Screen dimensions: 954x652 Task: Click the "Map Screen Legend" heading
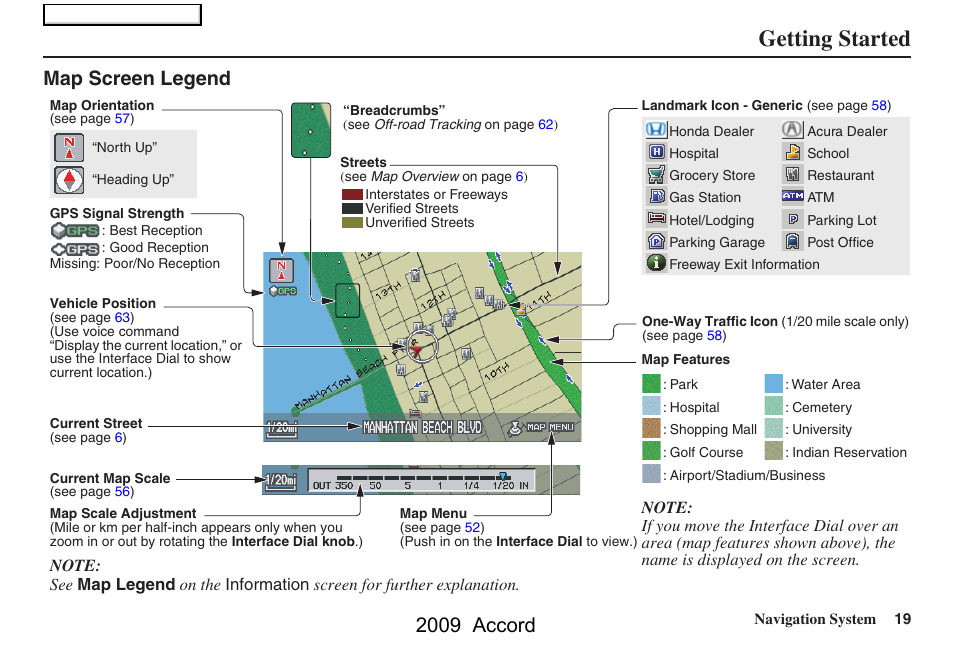(x=137, y=78)
